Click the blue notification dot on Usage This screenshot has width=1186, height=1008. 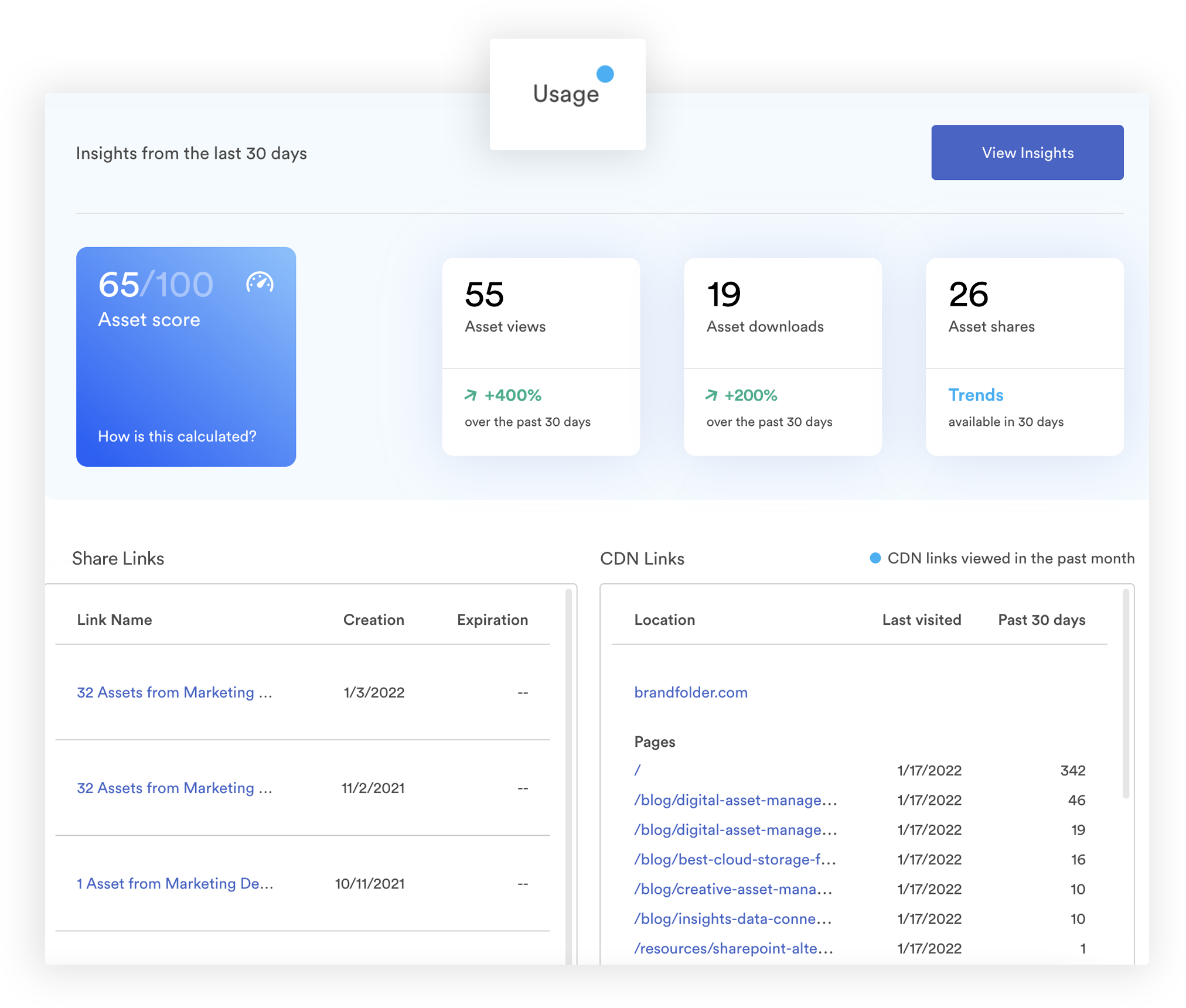(605, 74)
